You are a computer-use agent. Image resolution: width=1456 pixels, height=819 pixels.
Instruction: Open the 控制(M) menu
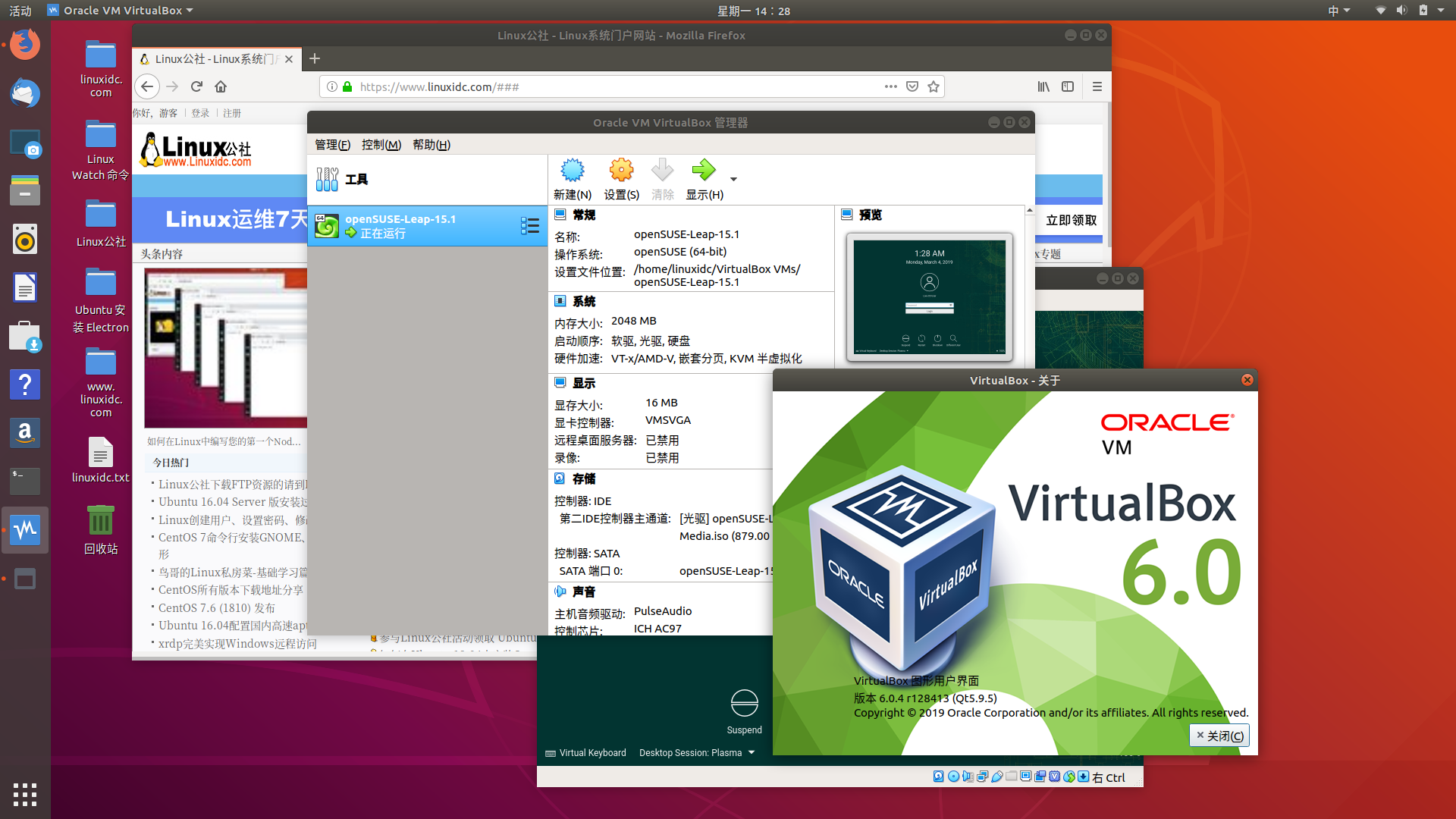click(x=381, y=145)
